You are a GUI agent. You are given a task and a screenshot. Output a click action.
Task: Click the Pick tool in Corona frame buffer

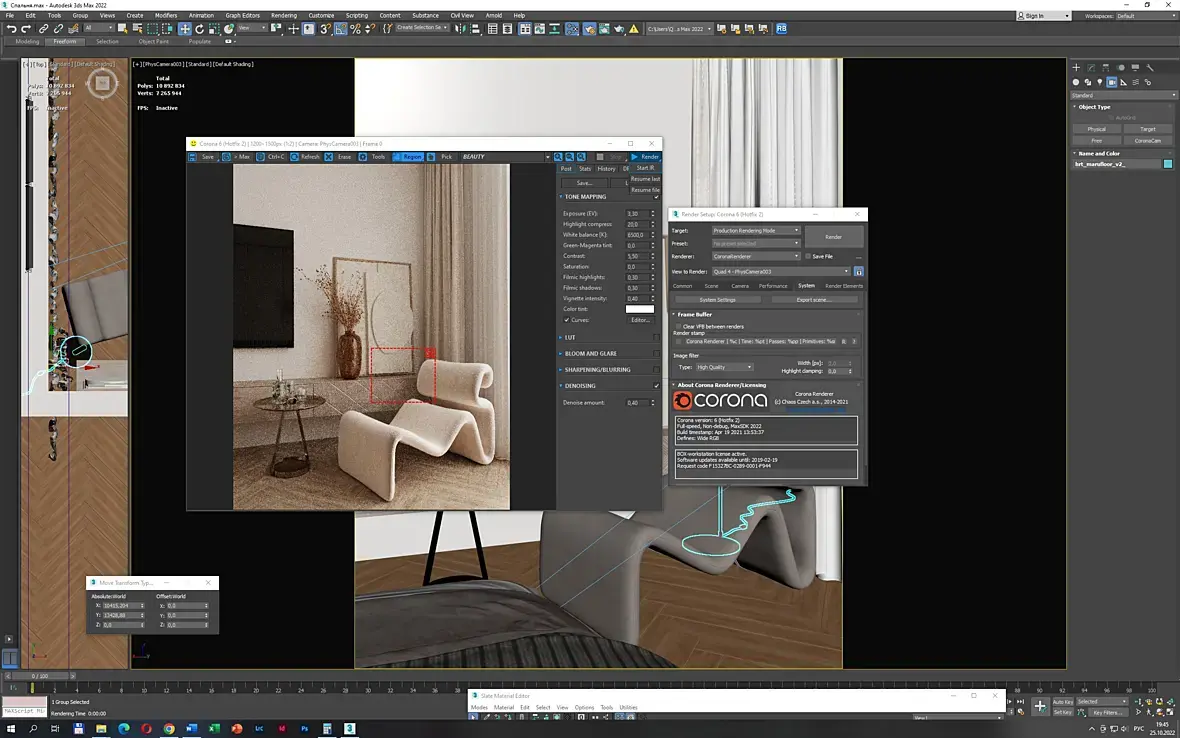[446, 157]
